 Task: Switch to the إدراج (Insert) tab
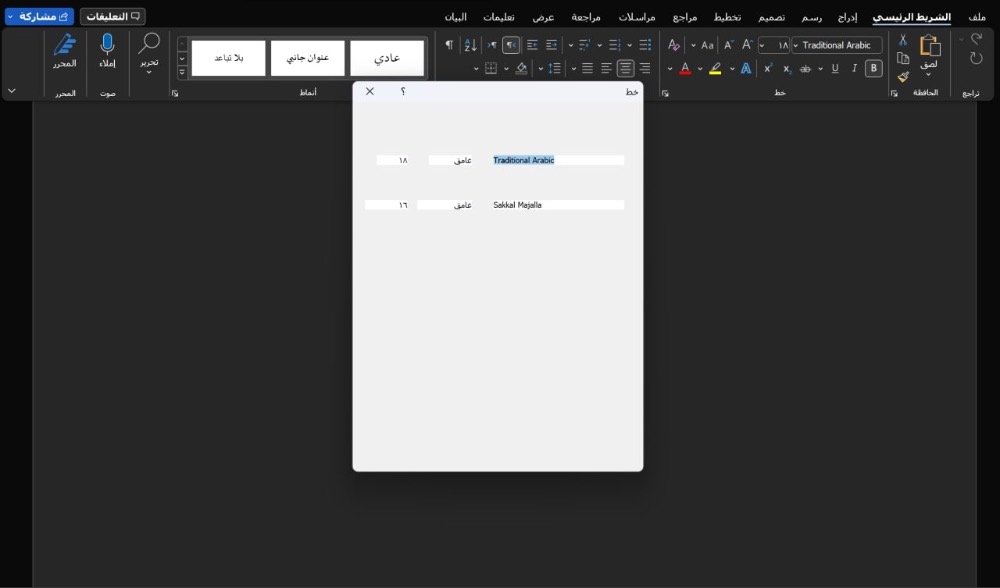pos(848,17)
